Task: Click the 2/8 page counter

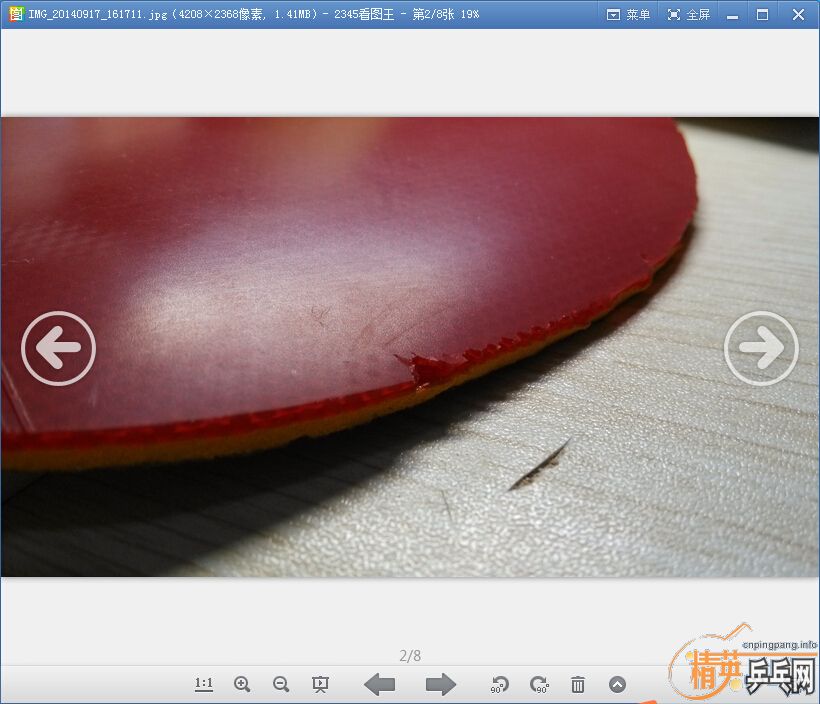Action: 410,656
